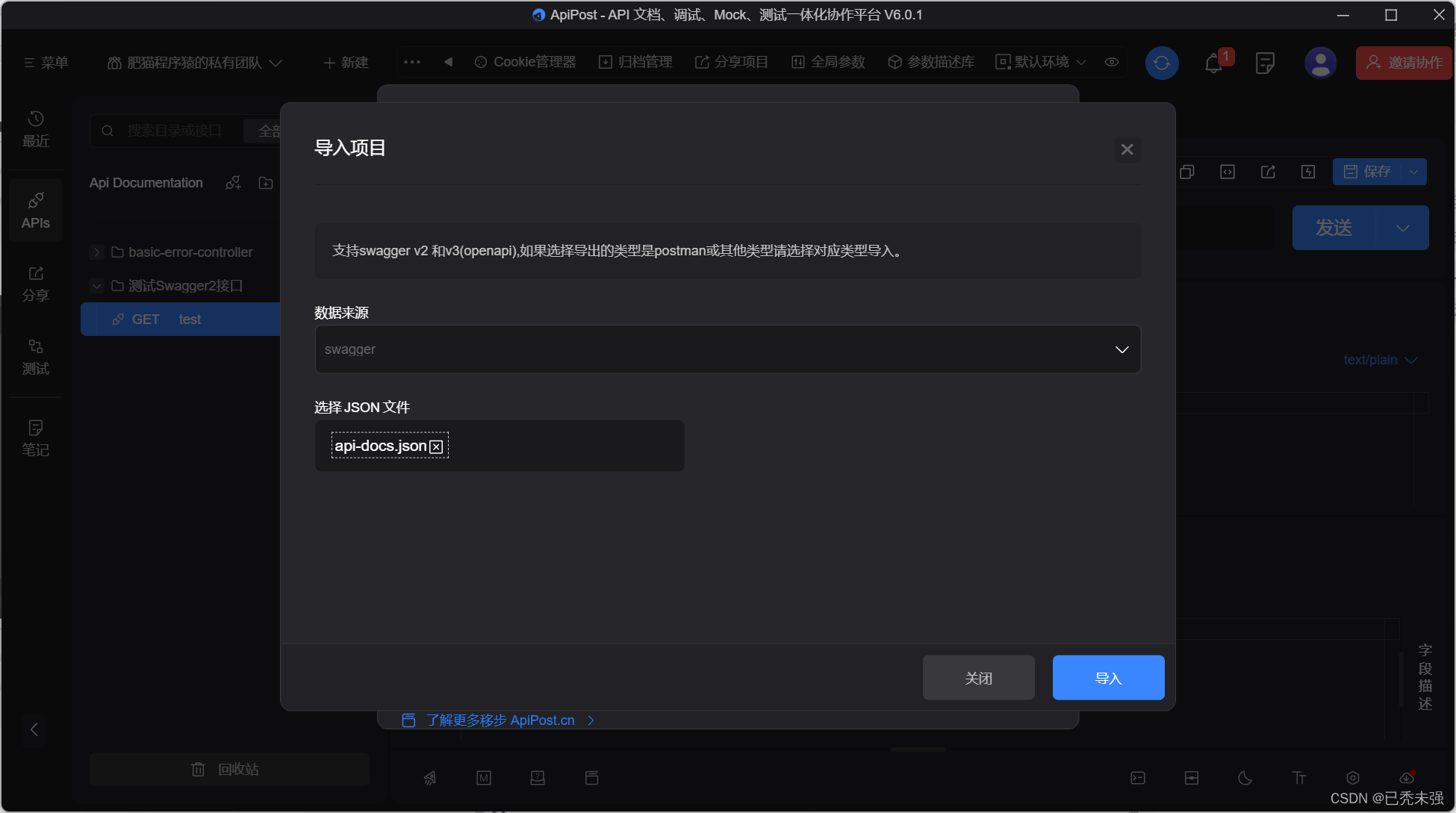Open 分享项目 share project
Image resolution: width=1456 pixels, height=813 pixels.
[x=732, y=62]
